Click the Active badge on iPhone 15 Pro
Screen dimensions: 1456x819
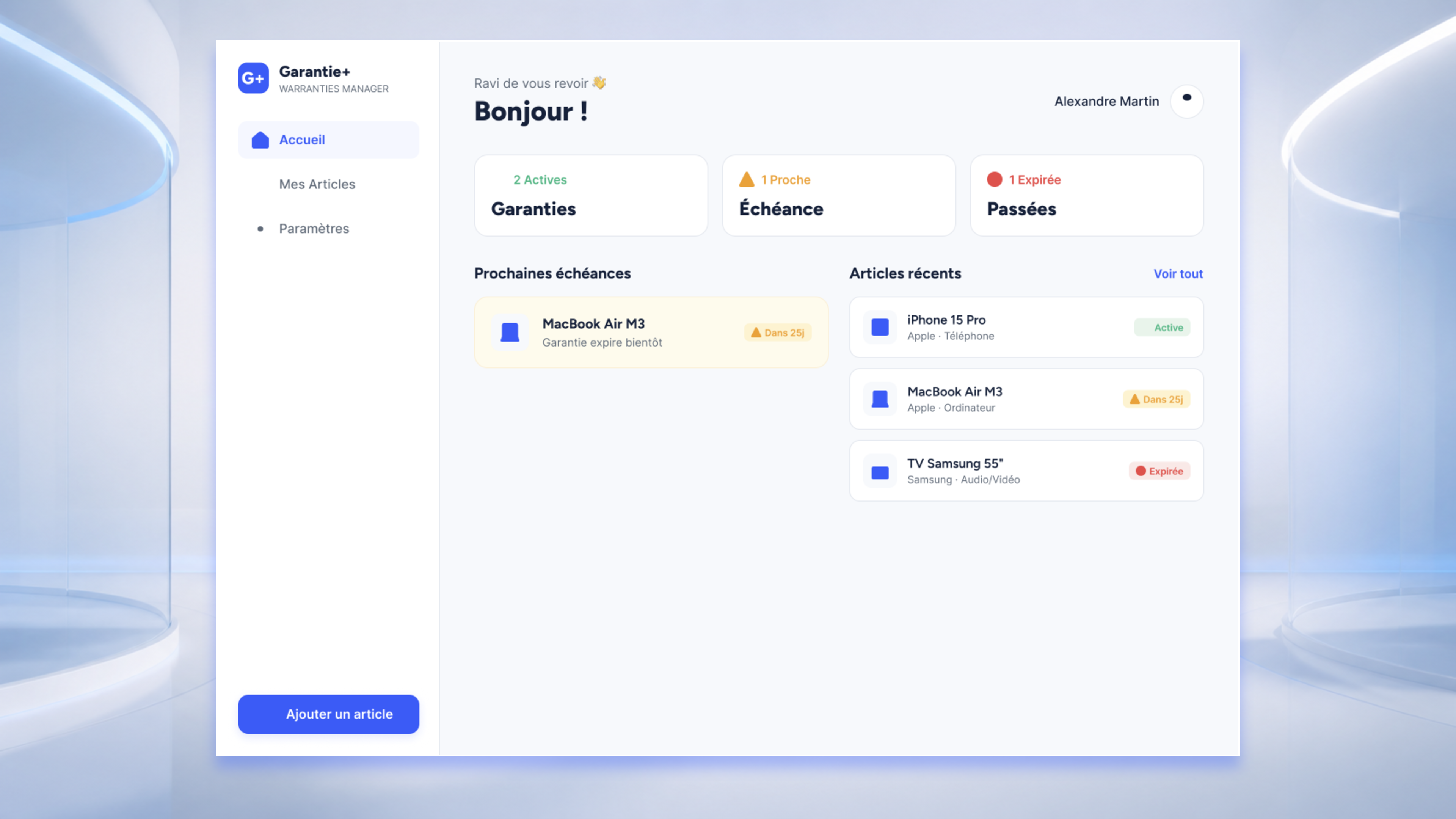click(1162, 327)
